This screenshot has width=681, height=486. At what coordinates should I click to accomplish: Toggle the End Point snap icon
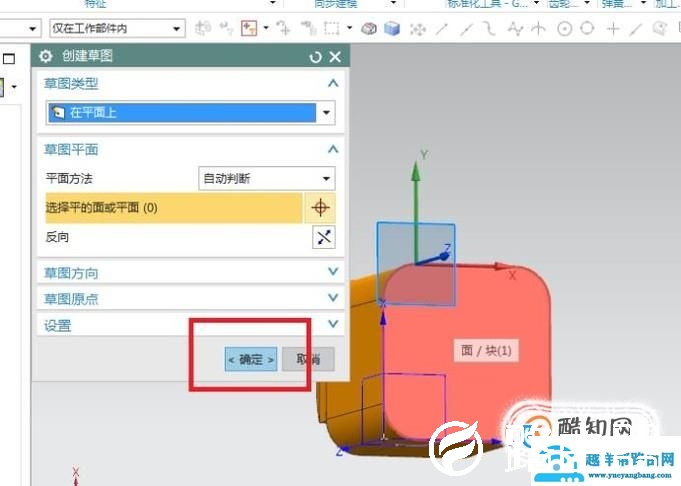coord(442,29)
